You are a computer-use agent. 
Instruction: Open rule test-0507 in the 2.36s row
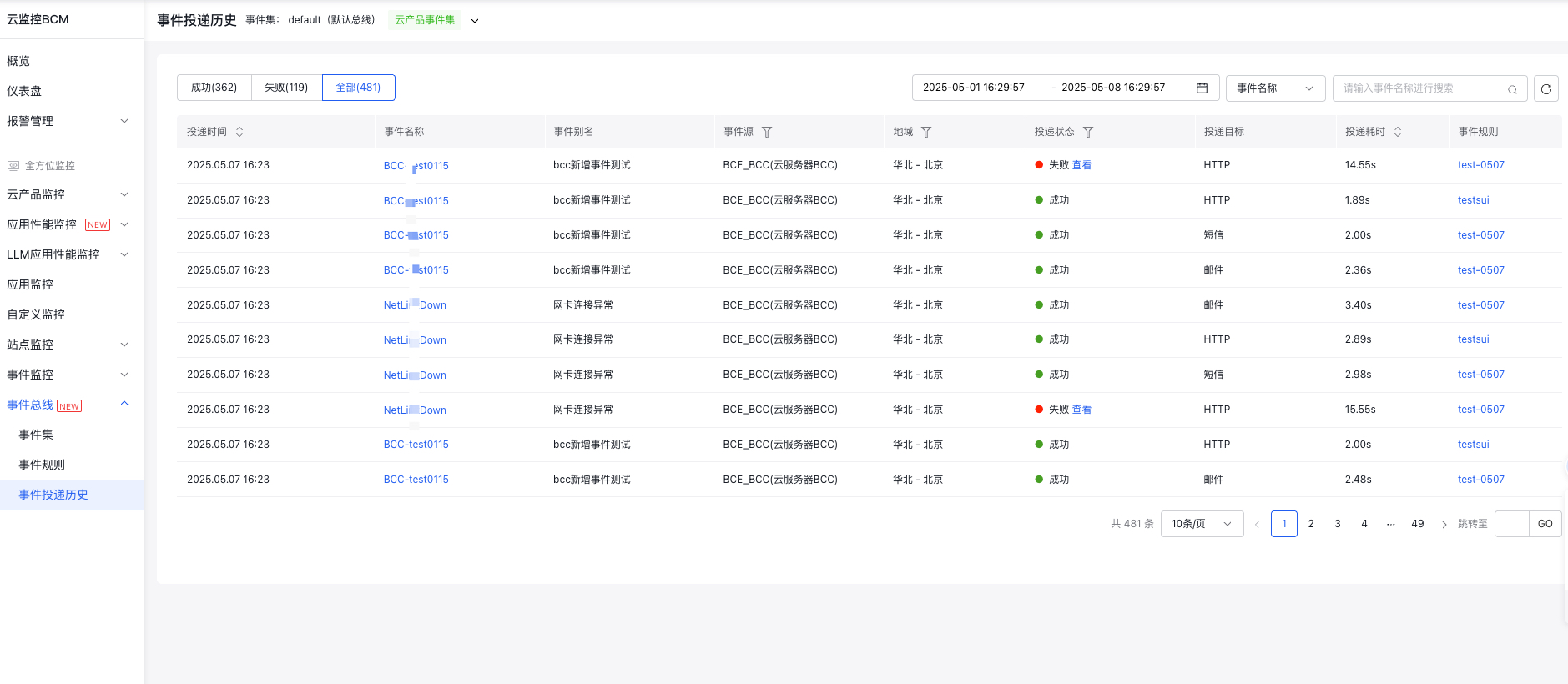1480,270
